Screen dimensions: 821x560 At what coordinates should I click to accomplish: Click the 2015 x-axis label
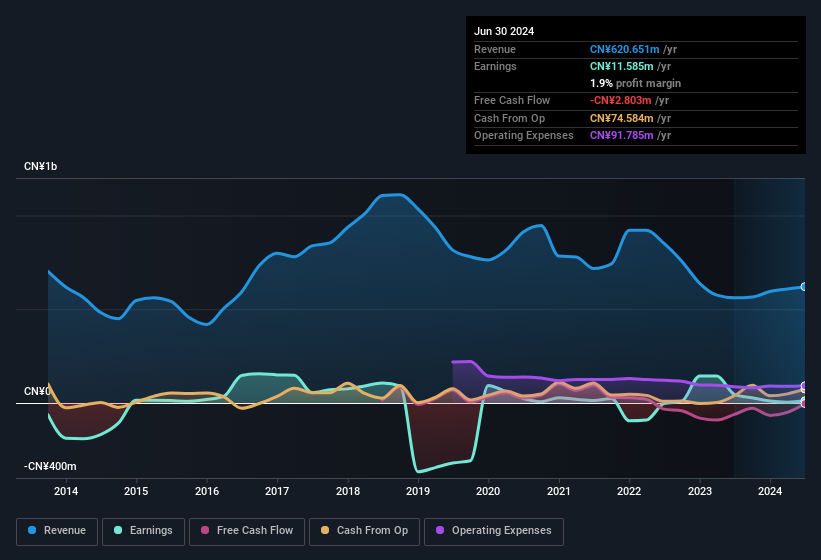coord(136,491)
